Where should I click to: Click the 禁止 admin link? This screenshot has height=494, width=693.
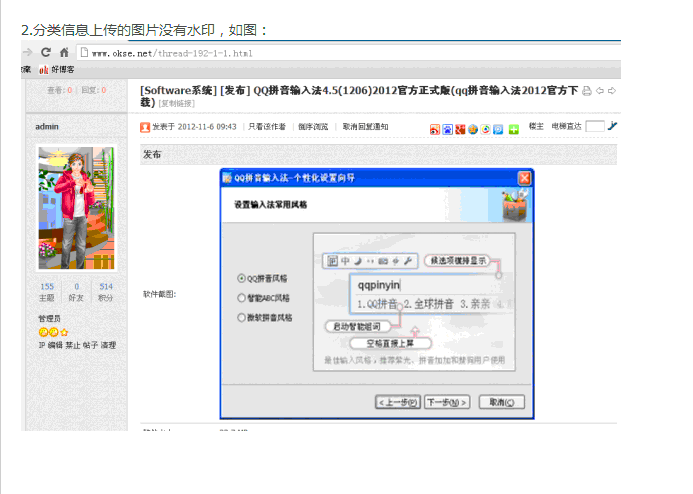(73, 346)
